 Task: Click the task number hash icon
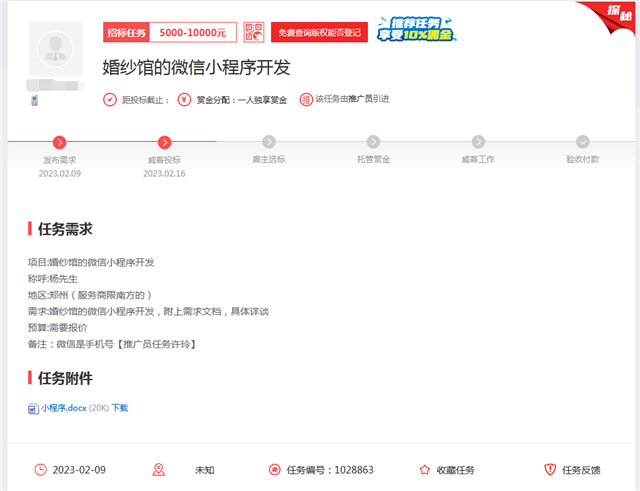click(274, 469)
